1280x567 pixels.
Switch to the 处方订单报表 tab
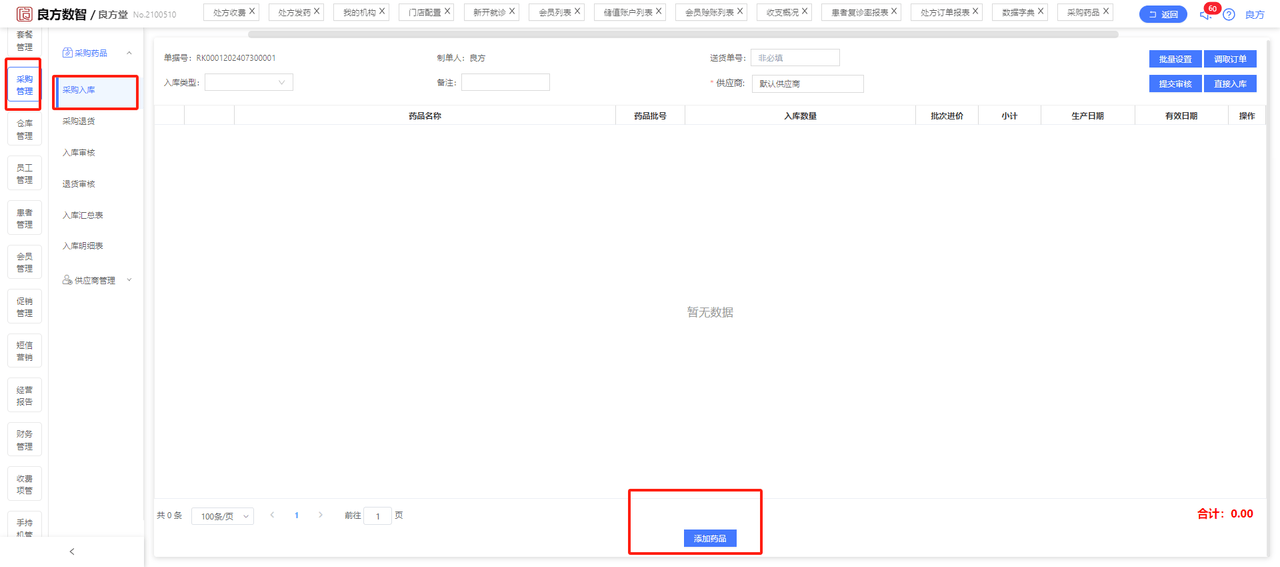(x=945, y=13)
